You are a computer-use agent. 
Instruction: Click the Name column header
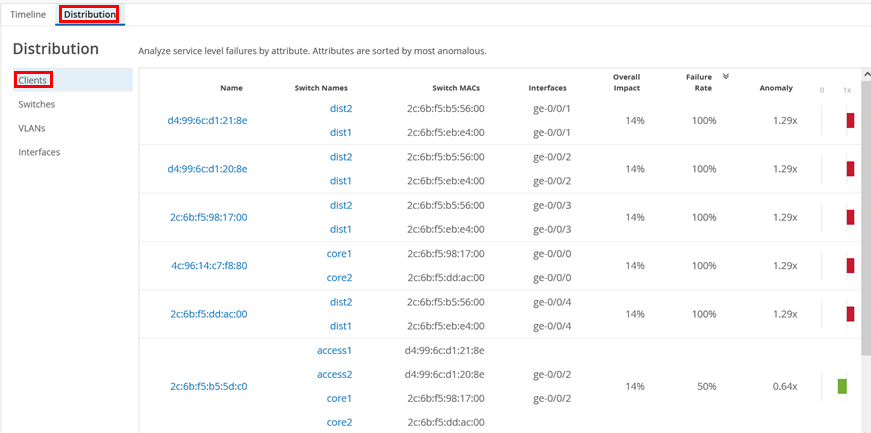(231, 88)
